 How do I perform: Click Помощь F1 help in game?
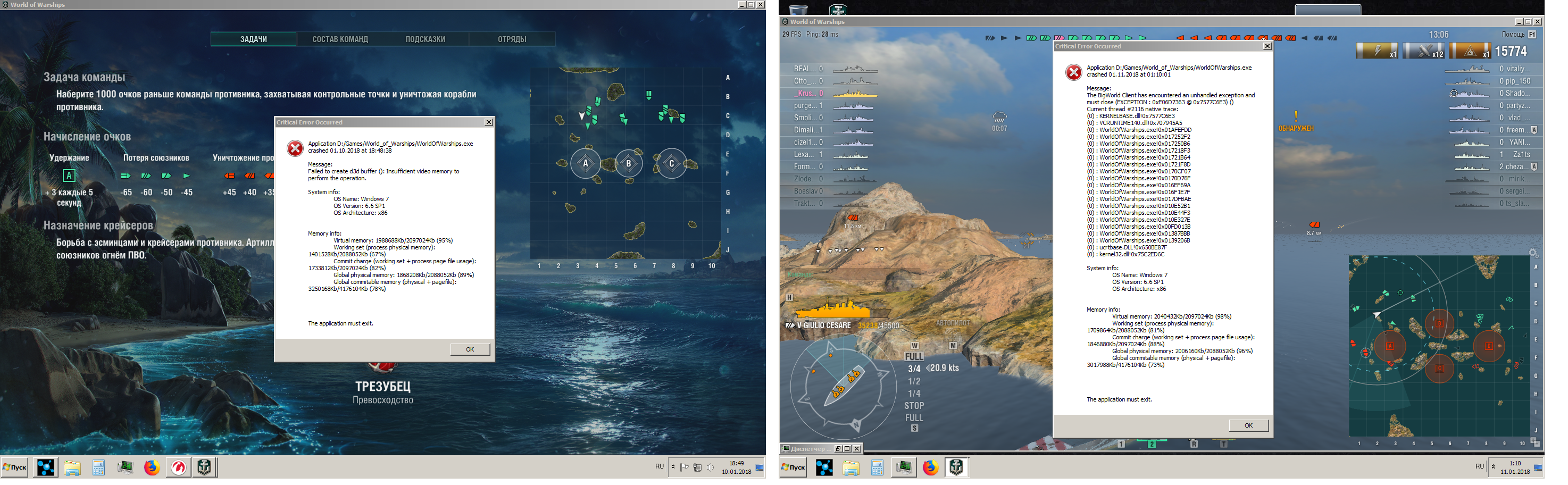1519,35
